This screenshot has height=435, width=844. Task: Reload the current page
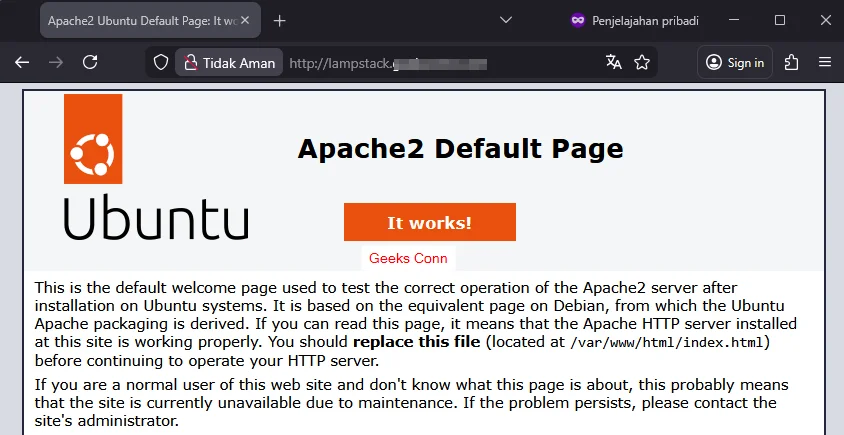point(90,62)
